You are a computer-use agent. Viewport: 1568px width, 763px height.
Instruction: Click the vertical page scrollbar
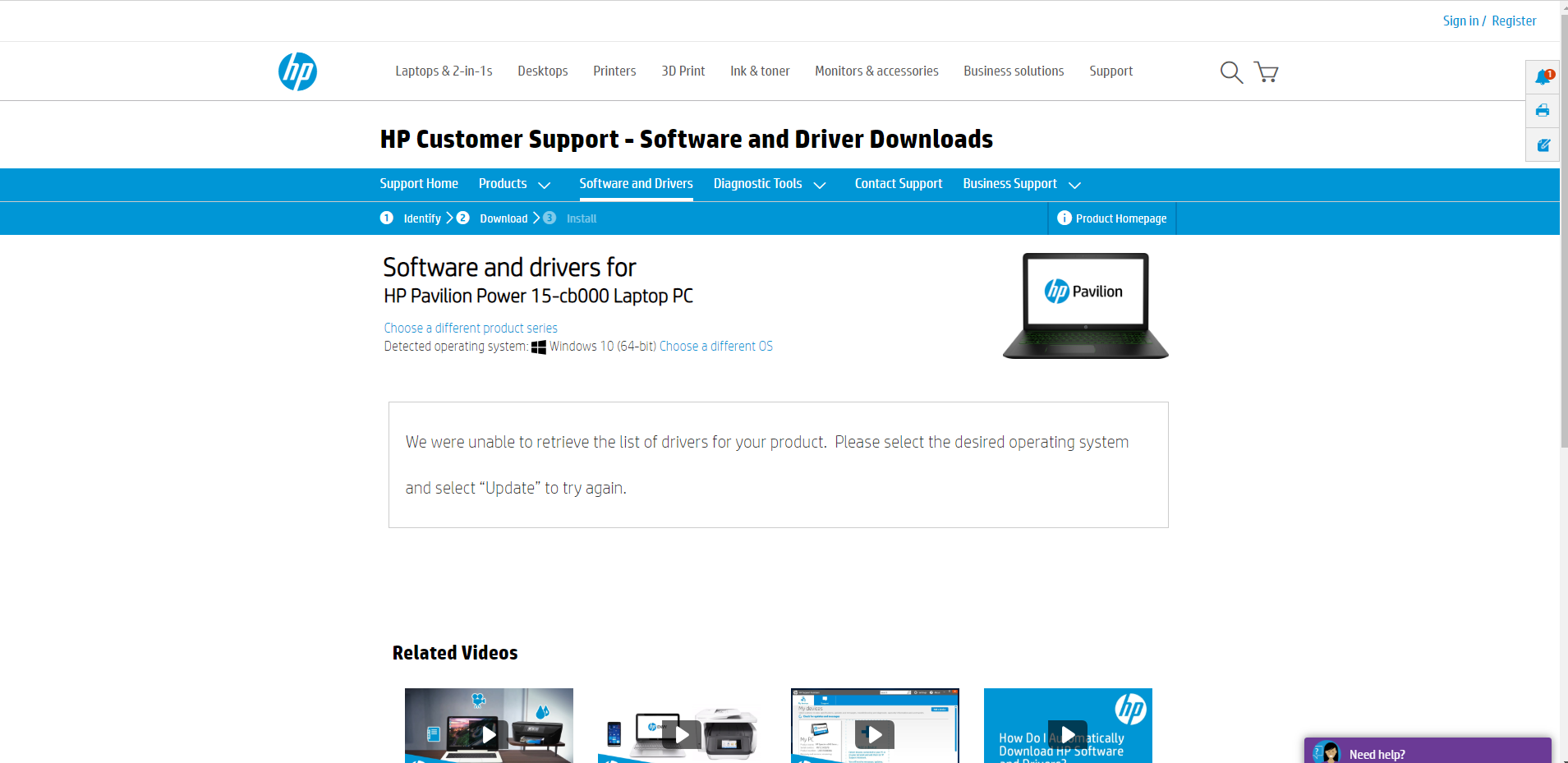pos(1564,230)
